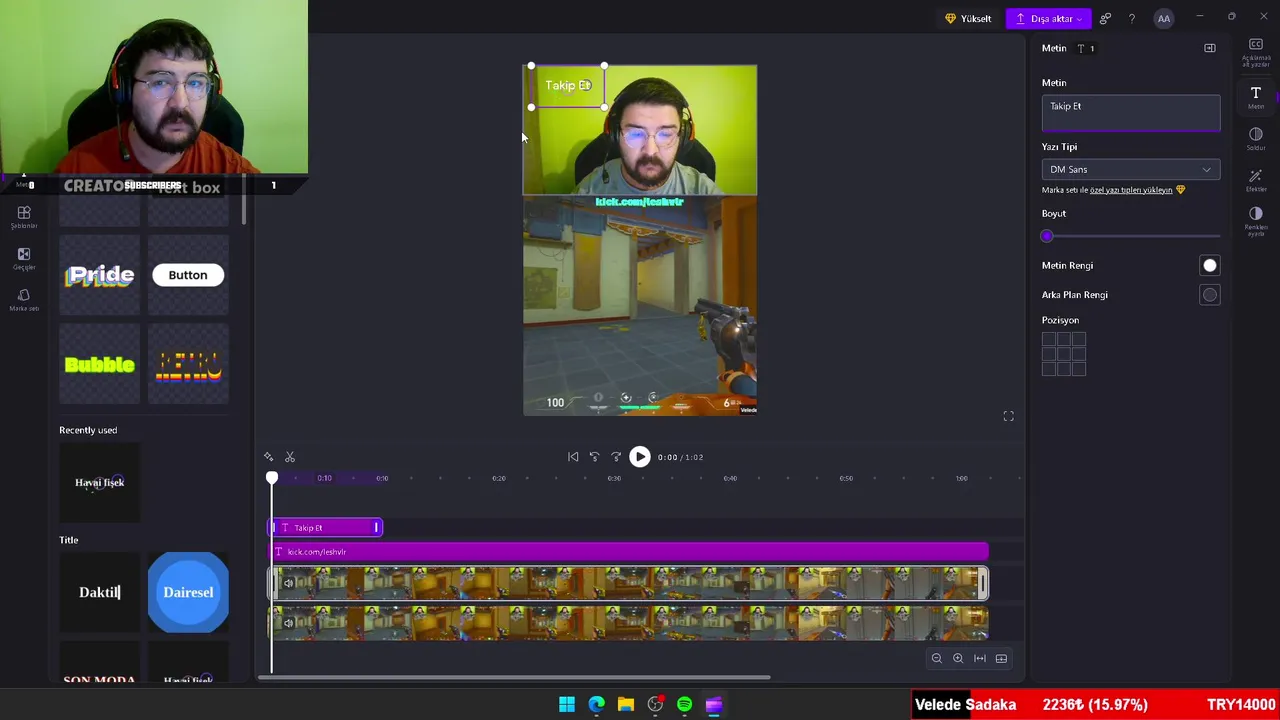Zoom out the timeline
Viewport: 1280px width, 720px height.
click(937, 658)
